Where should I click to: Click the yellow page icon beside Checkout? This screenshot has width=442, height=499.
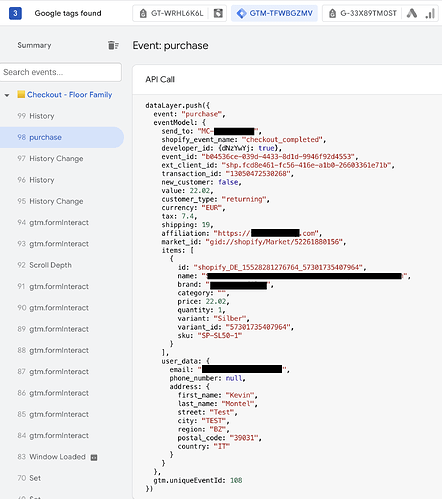(x=21, y=94)
